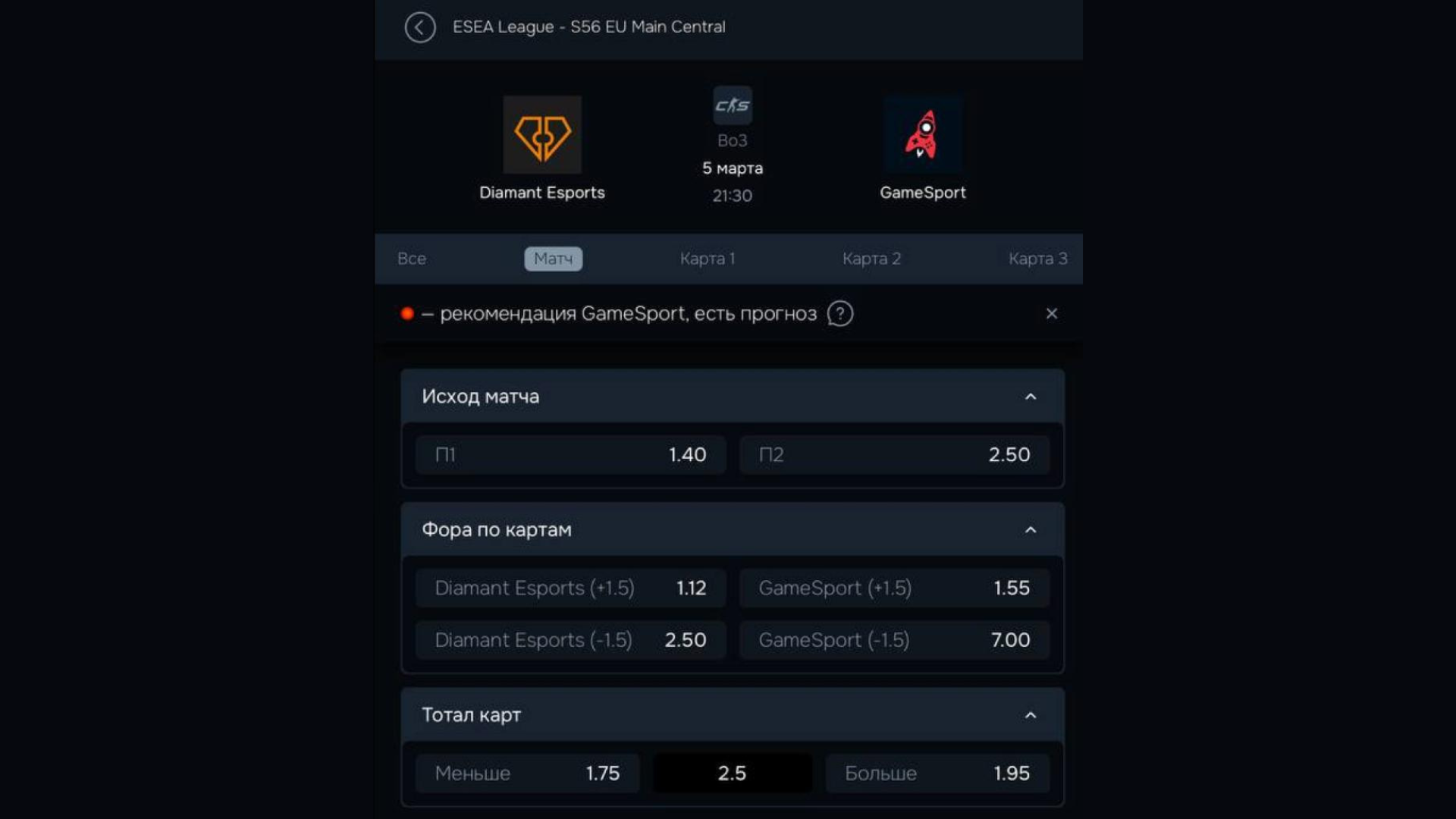Image resolution: width=1456 pixels, height=819 pixels.
Task: Choose GameSport (-1.5) handicap at 7.00
Action: [x=894, y=640]
